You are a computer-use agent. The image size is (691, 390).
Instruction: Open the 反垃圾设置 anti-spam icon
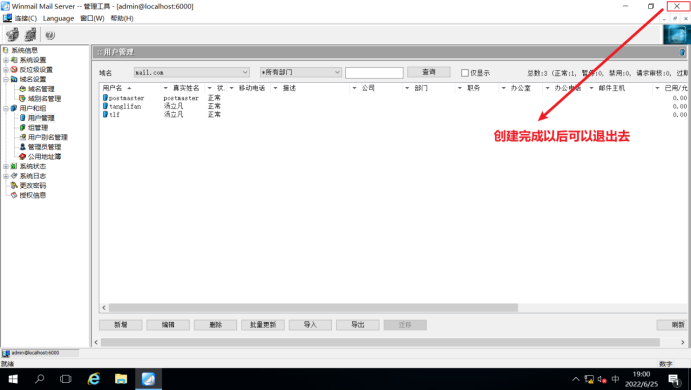coord(14,70)
